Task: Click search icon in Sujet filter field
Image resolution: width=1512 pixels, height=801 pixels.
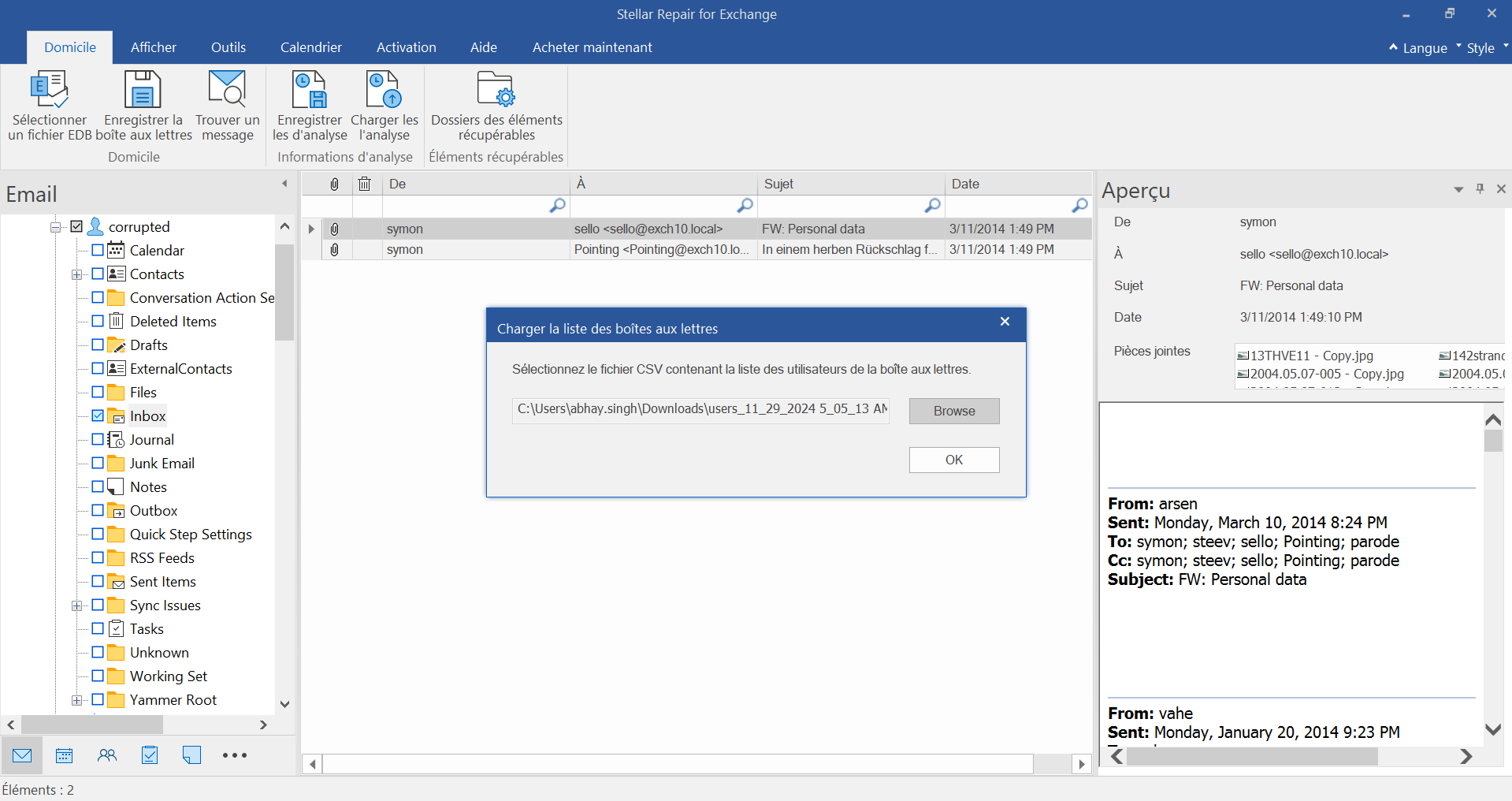Action: [x=932, y=206]
